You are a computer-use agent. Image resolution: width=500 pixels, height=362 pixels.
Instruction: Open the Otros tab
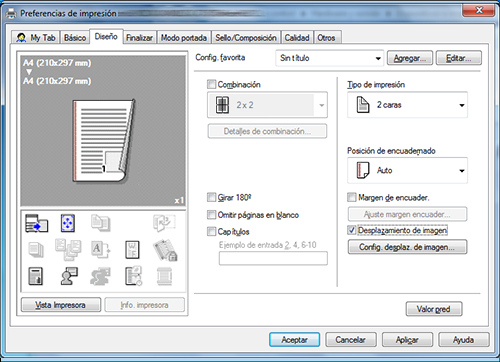coord(326,38)
